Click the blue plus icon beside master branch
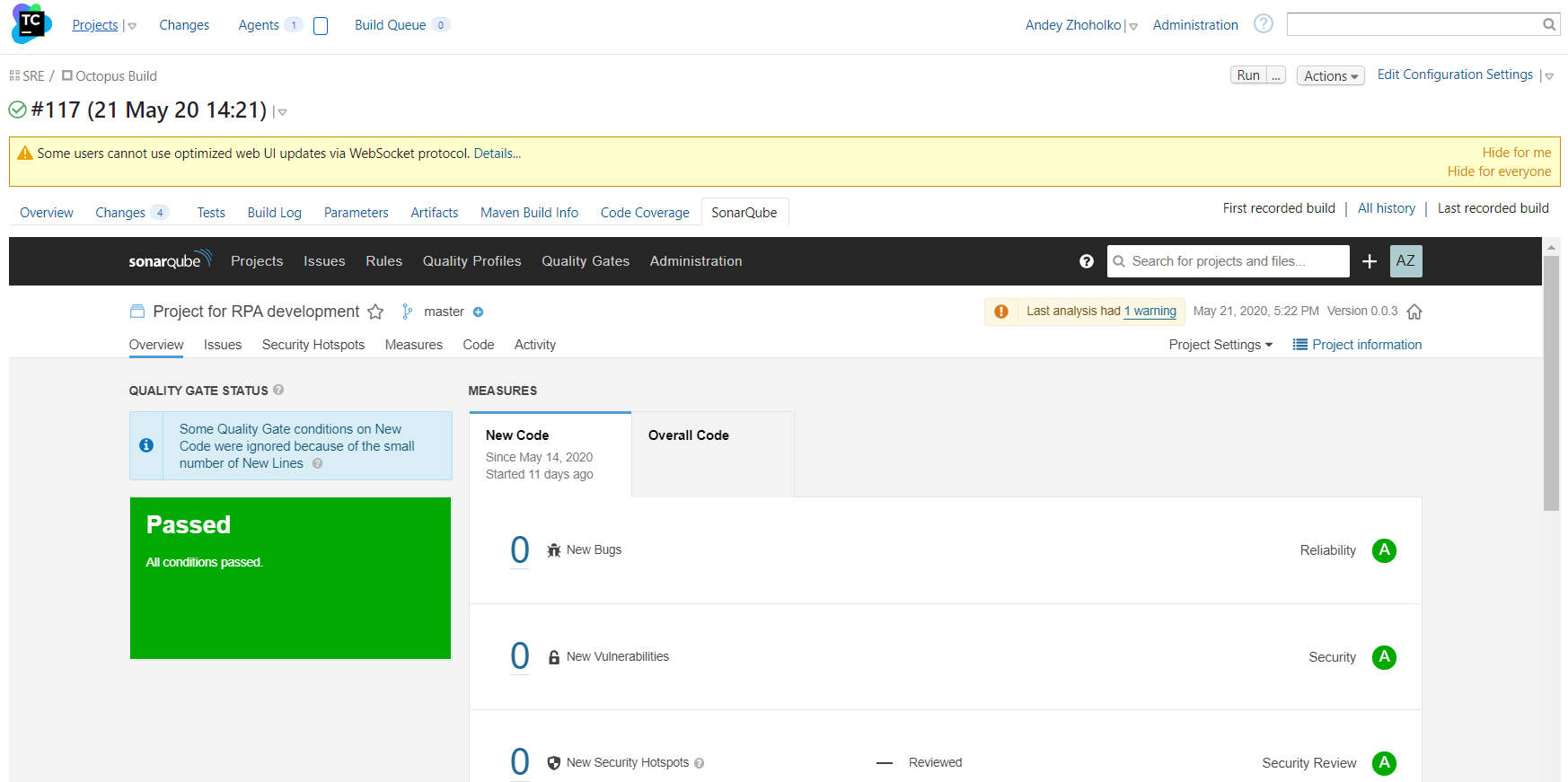The width and height of the screenshot is (1568, 782). (x=479, y=312)
